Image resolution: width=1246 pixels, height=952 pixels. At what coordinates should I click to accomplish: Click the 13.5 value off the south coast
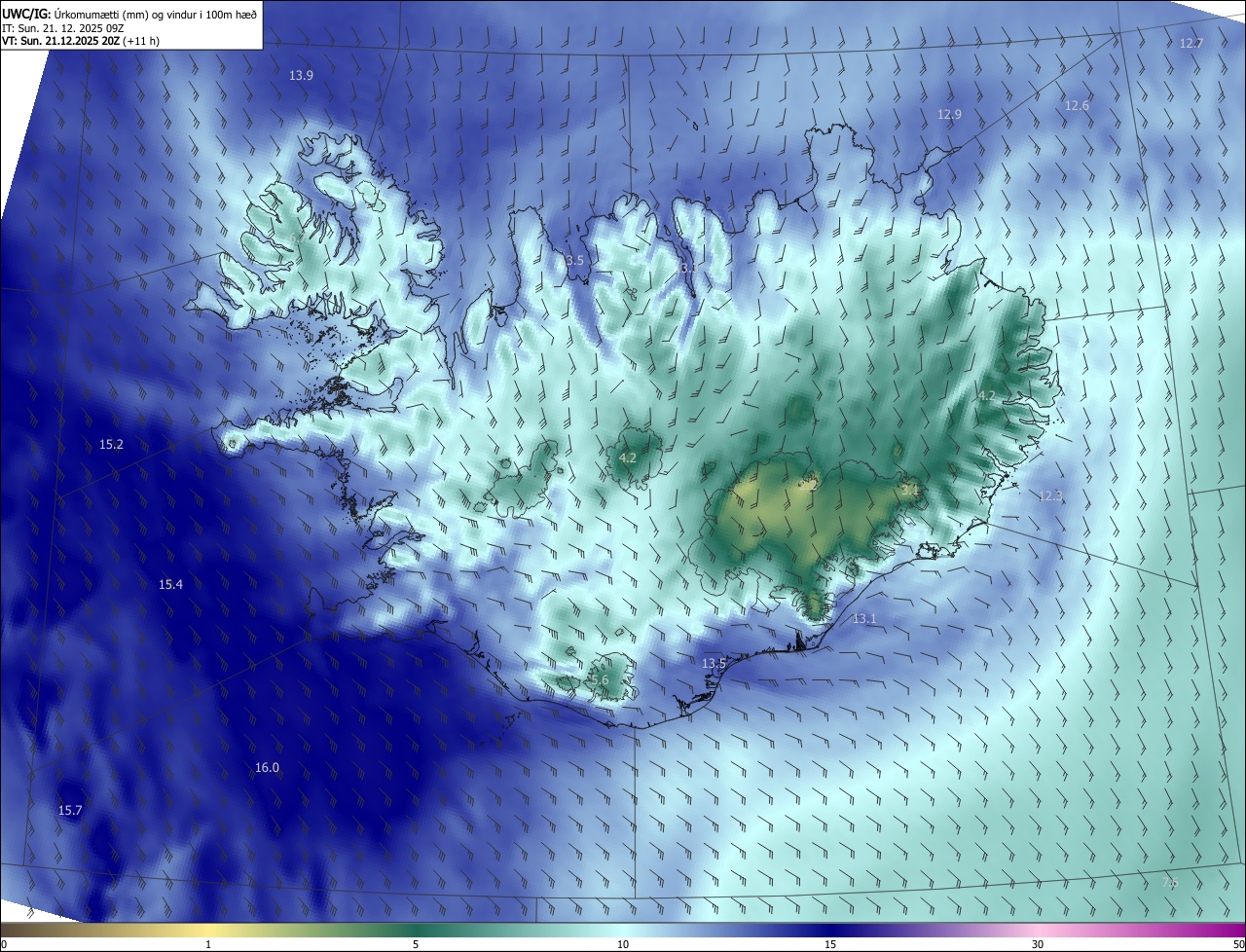pos(714,663)
